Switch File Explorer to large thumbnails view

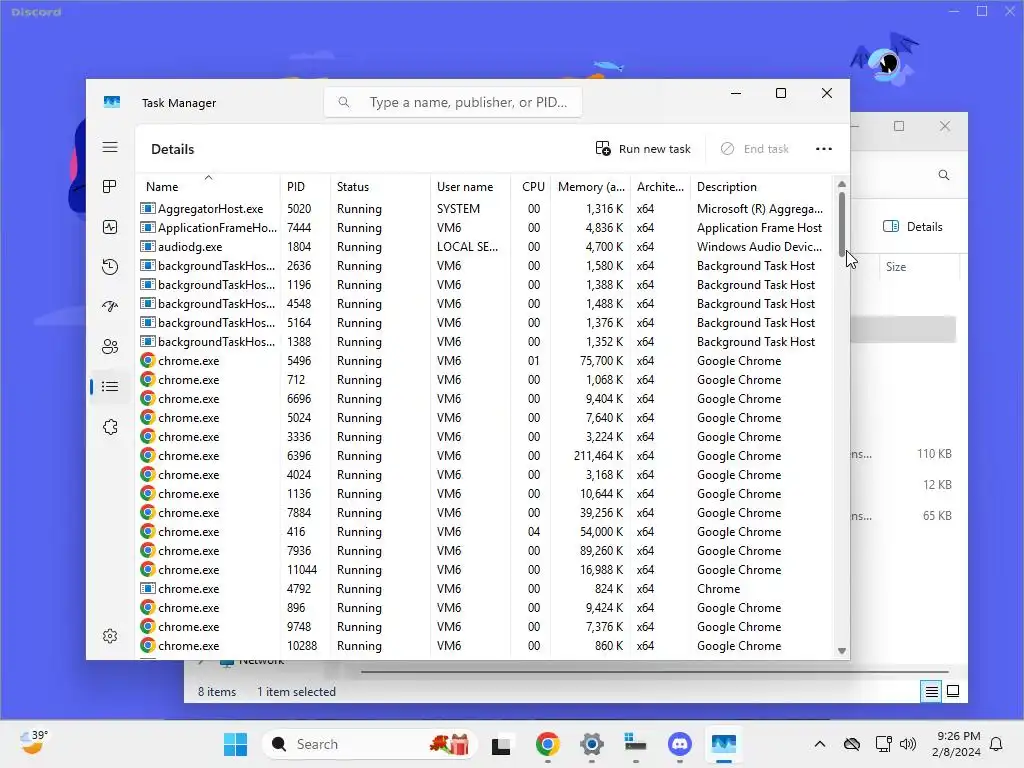[x=953, y=691]
